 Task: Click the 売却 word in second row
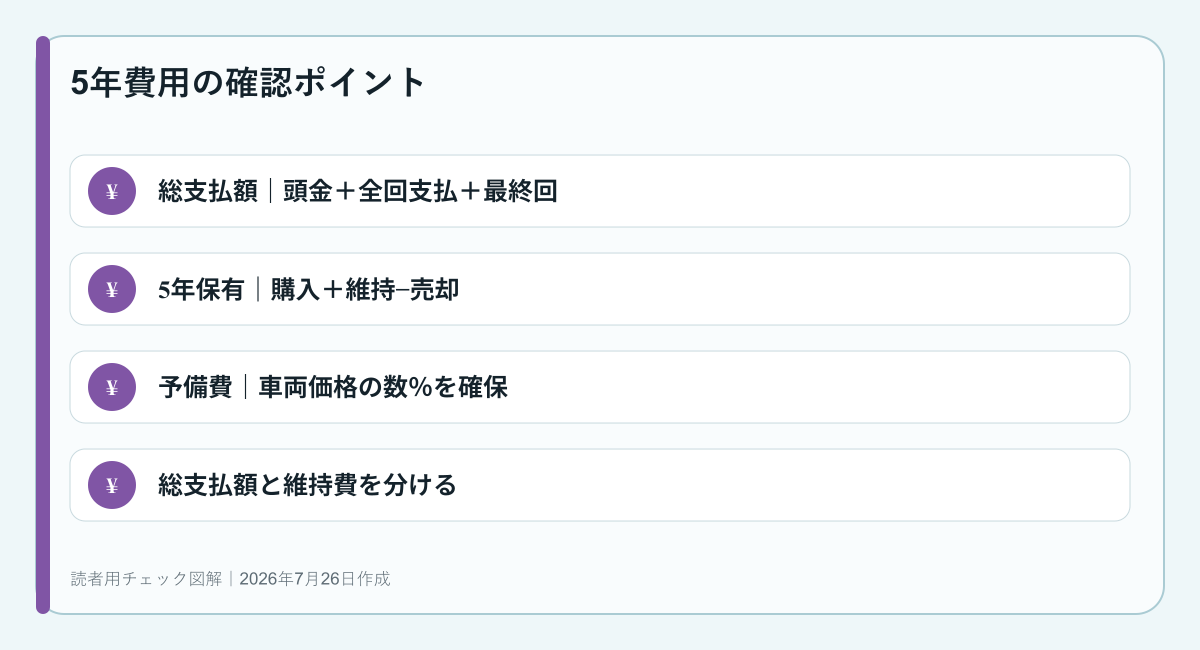click(435, 289)
